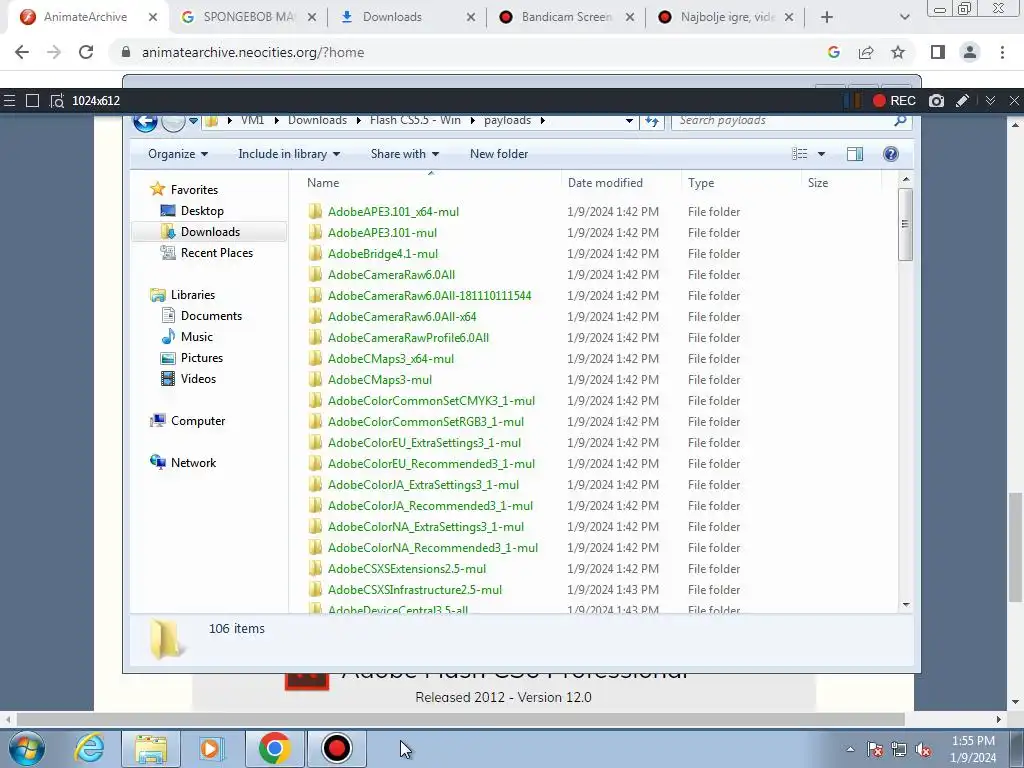Click the Google icon in address bar
Viewport: 1024px width, 768px height.
pos(833,52)
